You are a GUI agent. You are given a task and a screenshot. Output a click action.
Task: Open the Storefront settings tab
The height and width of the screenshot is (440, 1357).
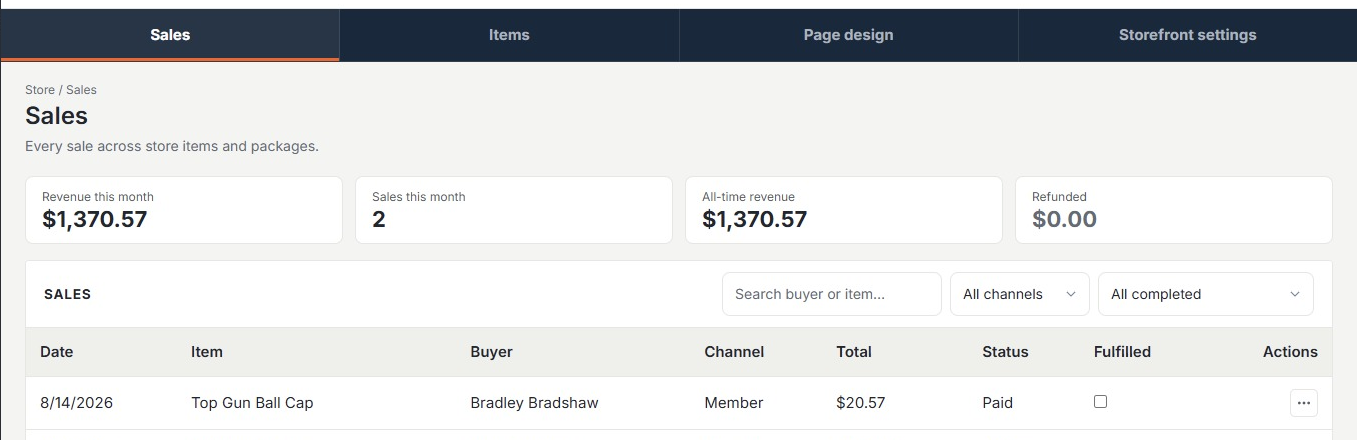coord(1187,35)
